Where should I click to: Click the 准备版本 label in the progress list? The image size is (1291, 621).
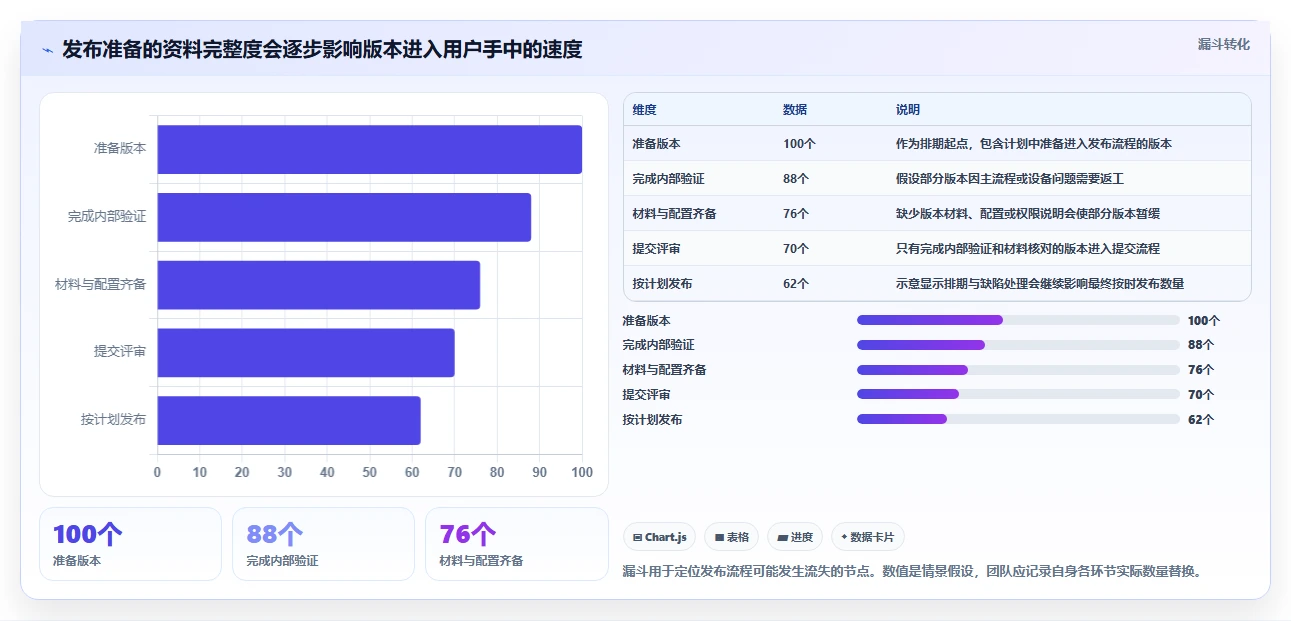point(646,321)
